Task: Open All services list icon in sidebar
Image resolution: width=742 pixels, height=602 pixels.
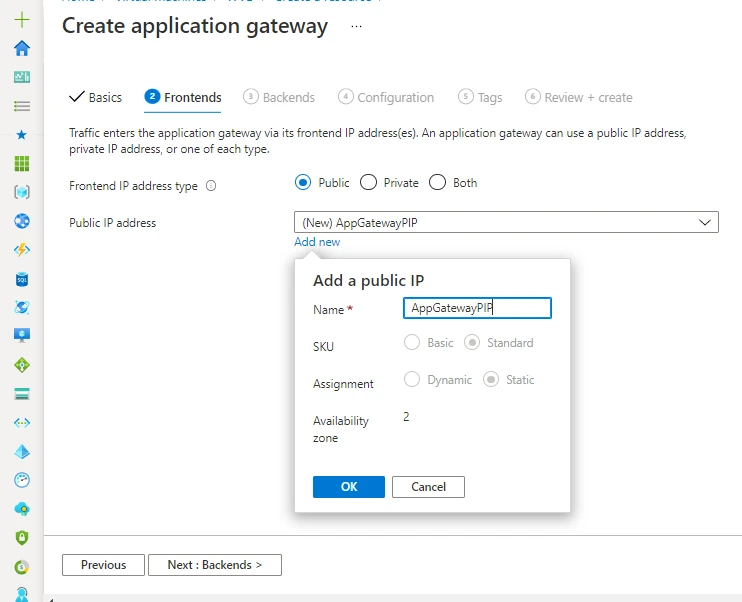Action: [22, 105]
